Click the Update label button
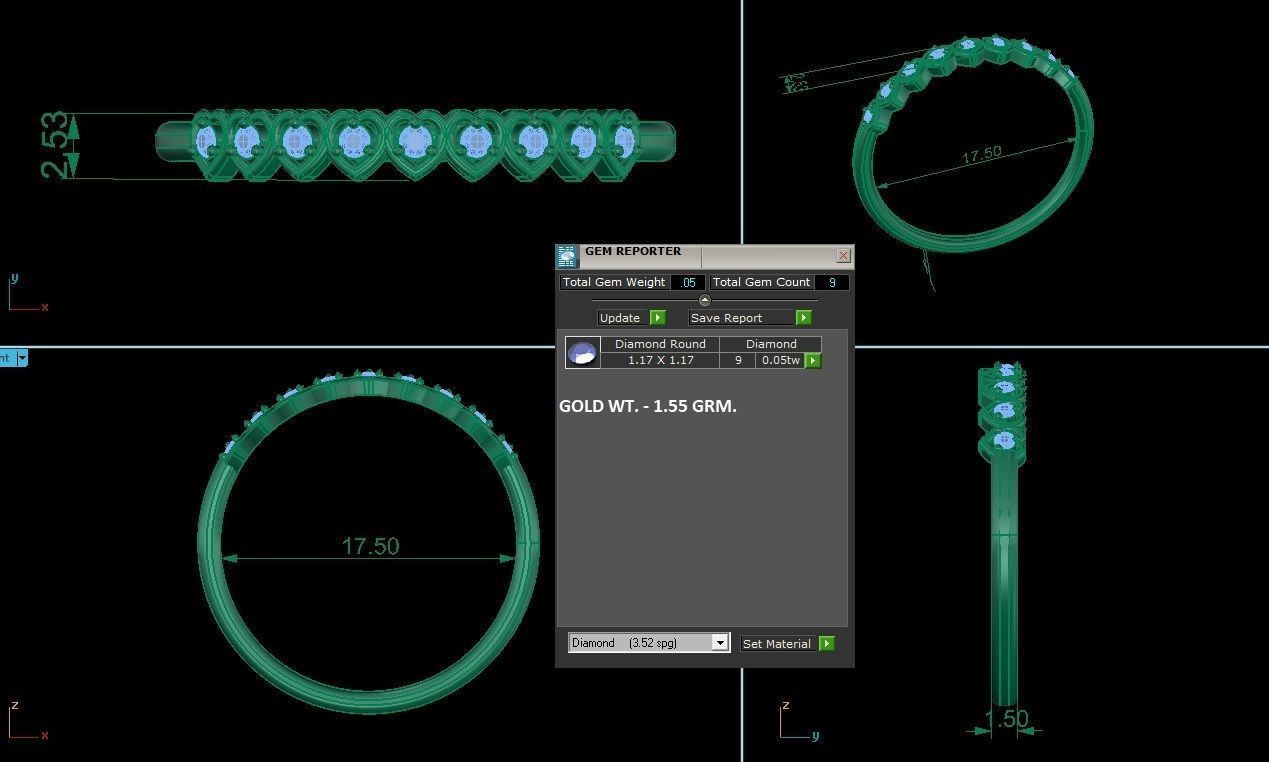The width and height of the screenshot is (1269, 762). click(620, 317)
